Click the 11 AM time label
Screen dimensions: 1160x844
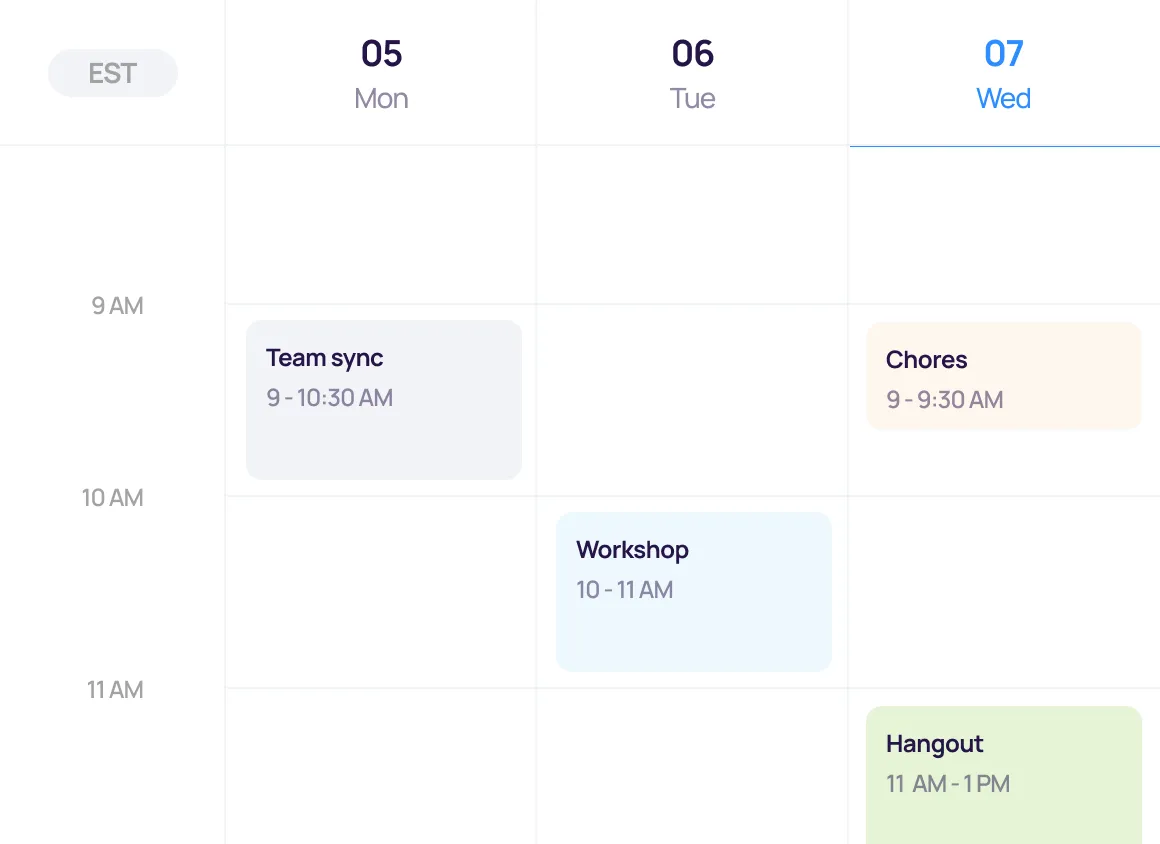[114, 690]
